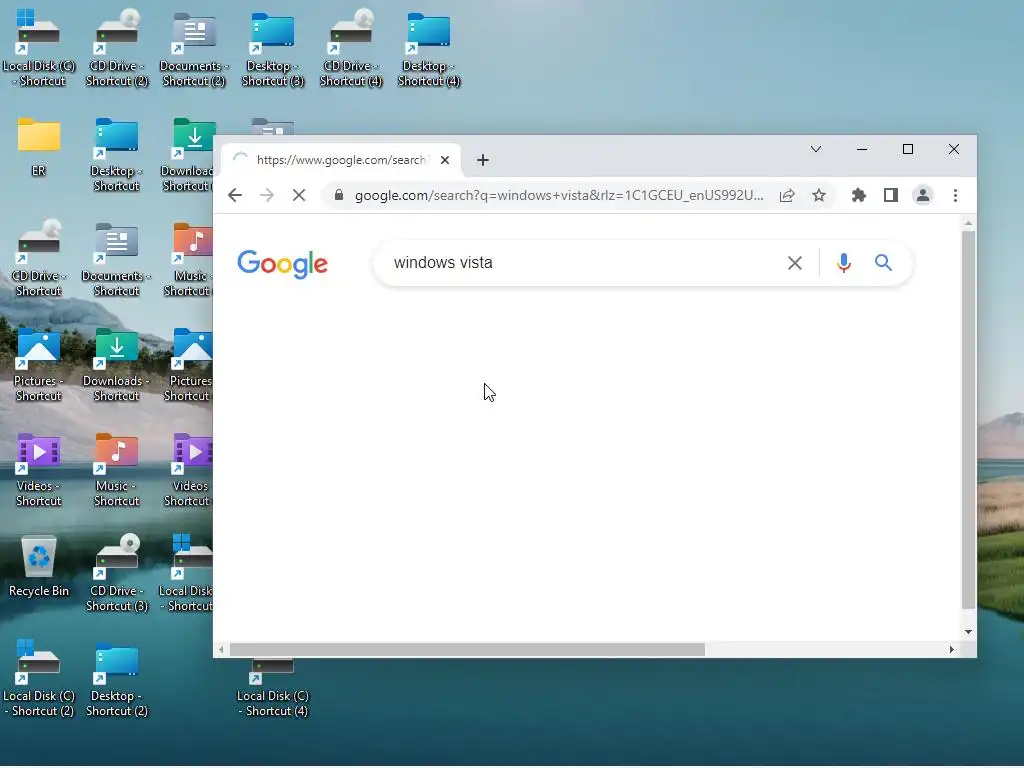1024x768 pixels.
Task: Select Local Disk (C) - Shortcut (2) icon
Action: [x=39, y=679]
